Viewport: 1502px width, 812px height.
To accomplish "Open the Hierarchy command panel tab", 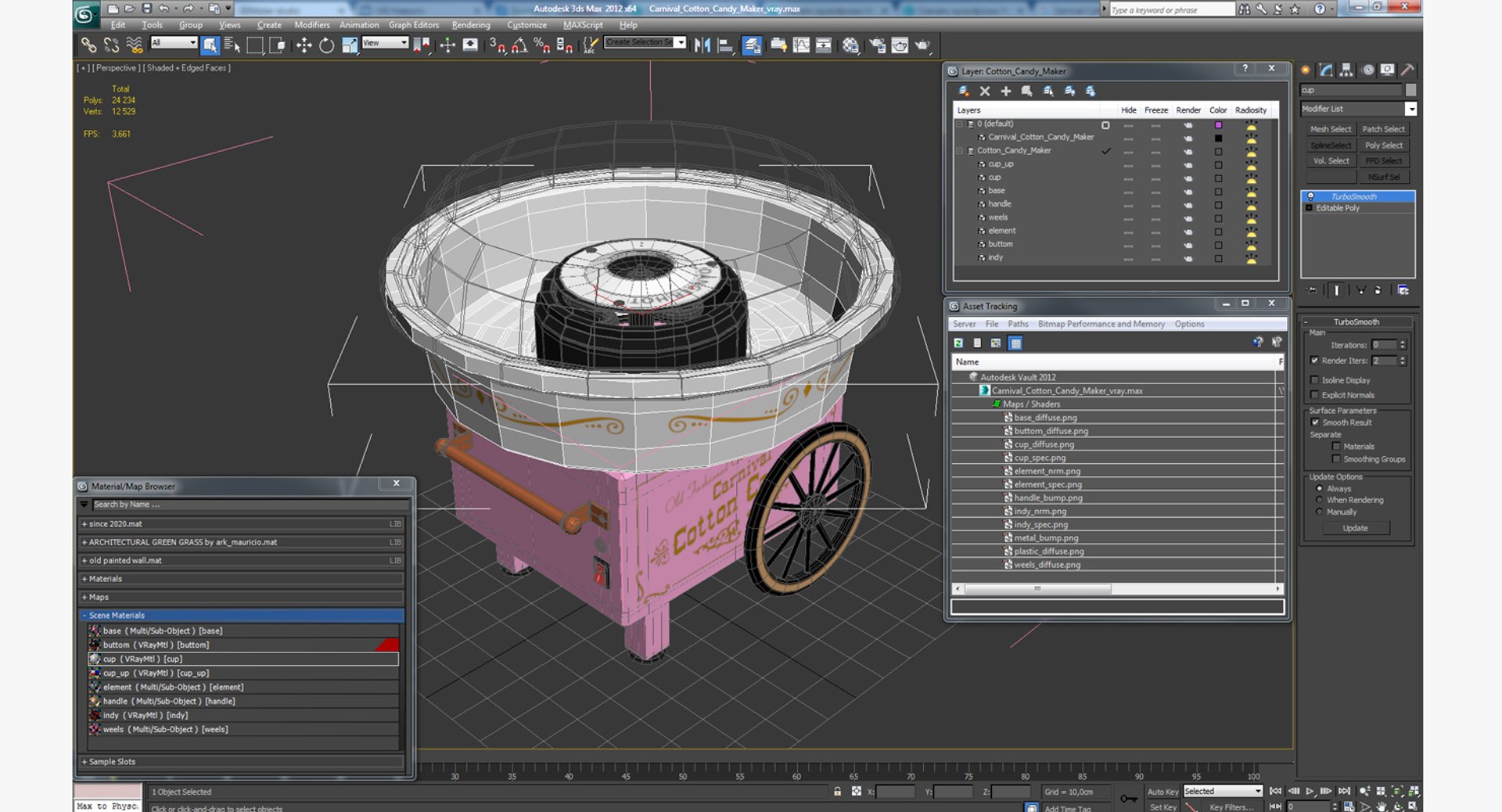I will [1346, 70].
